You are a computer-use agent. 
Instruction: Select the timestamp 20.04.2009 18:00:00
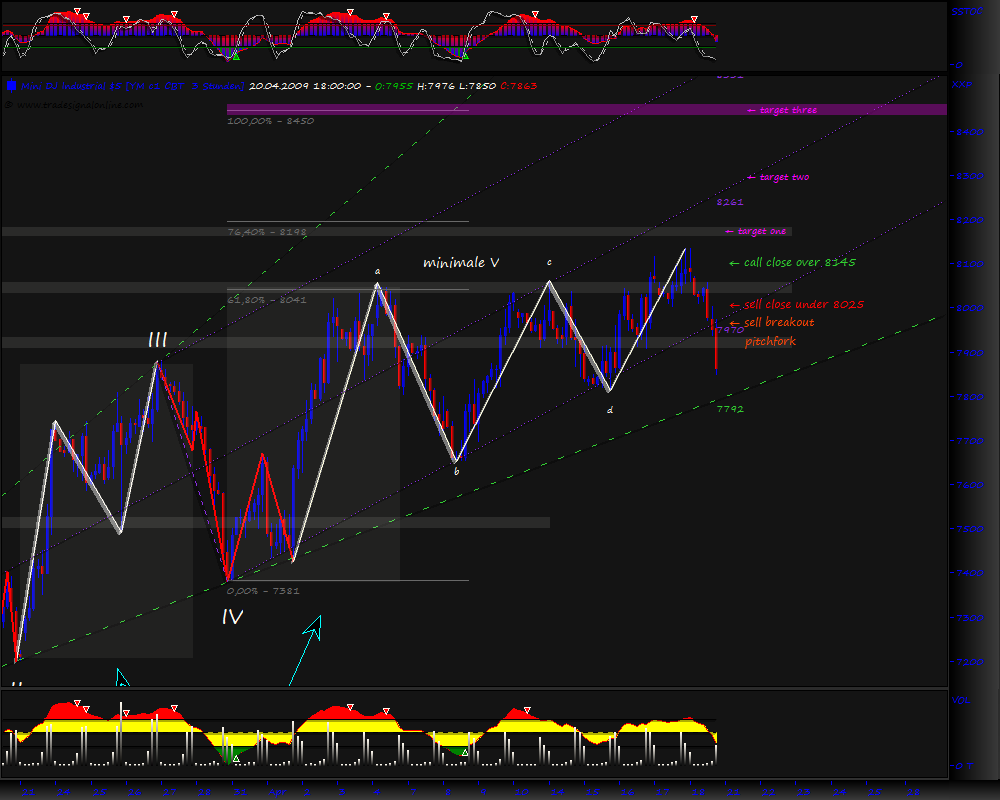point(305,85)
